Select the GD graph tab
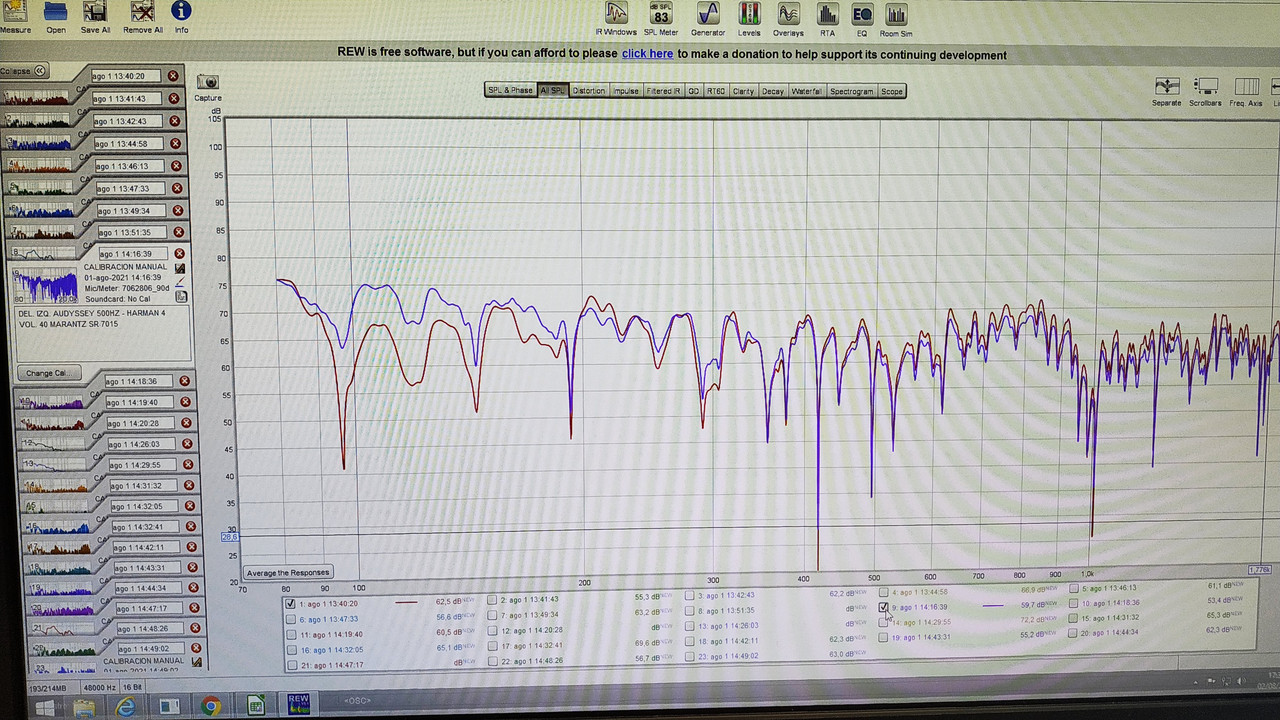 [x=693, y=91]
